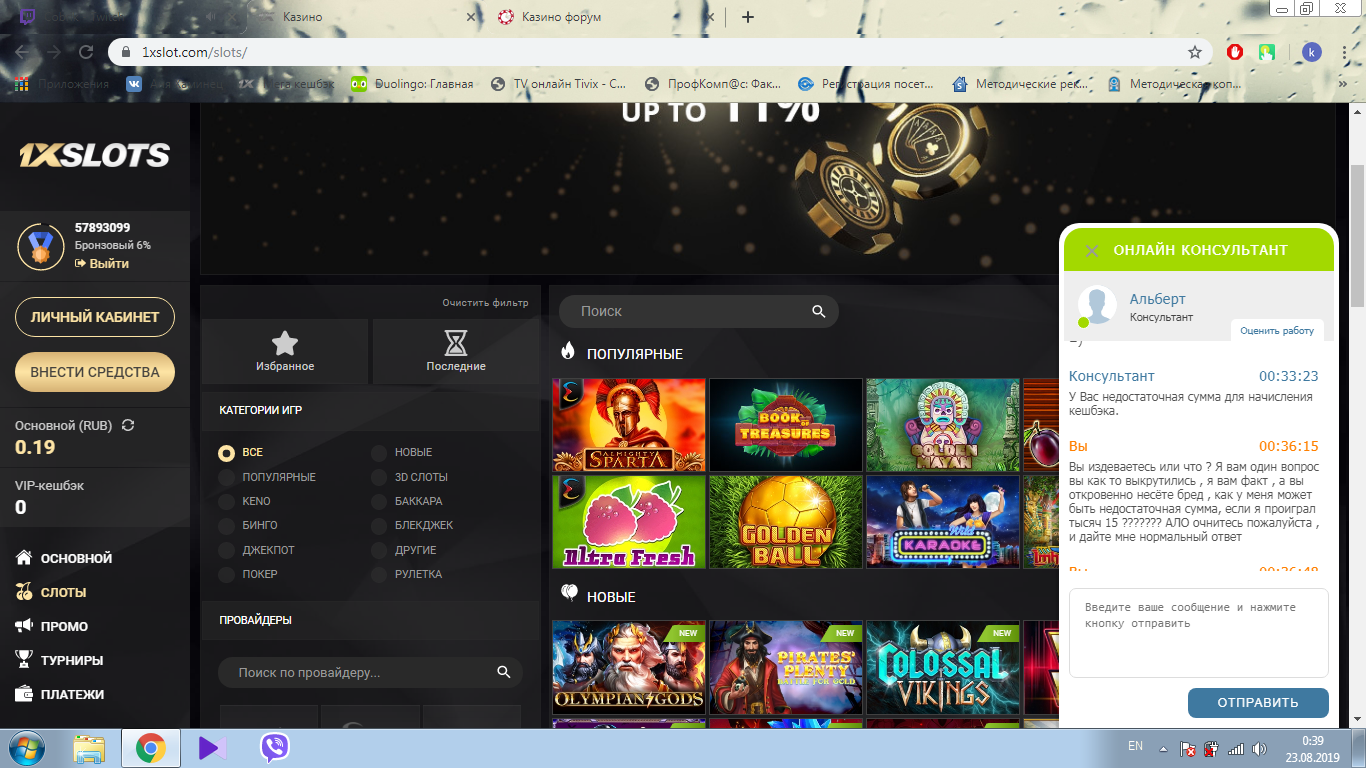This screenshot has height=768, width=1366.
Task: Open the Pirates' Plenty slot
Action: coord(785,667)
